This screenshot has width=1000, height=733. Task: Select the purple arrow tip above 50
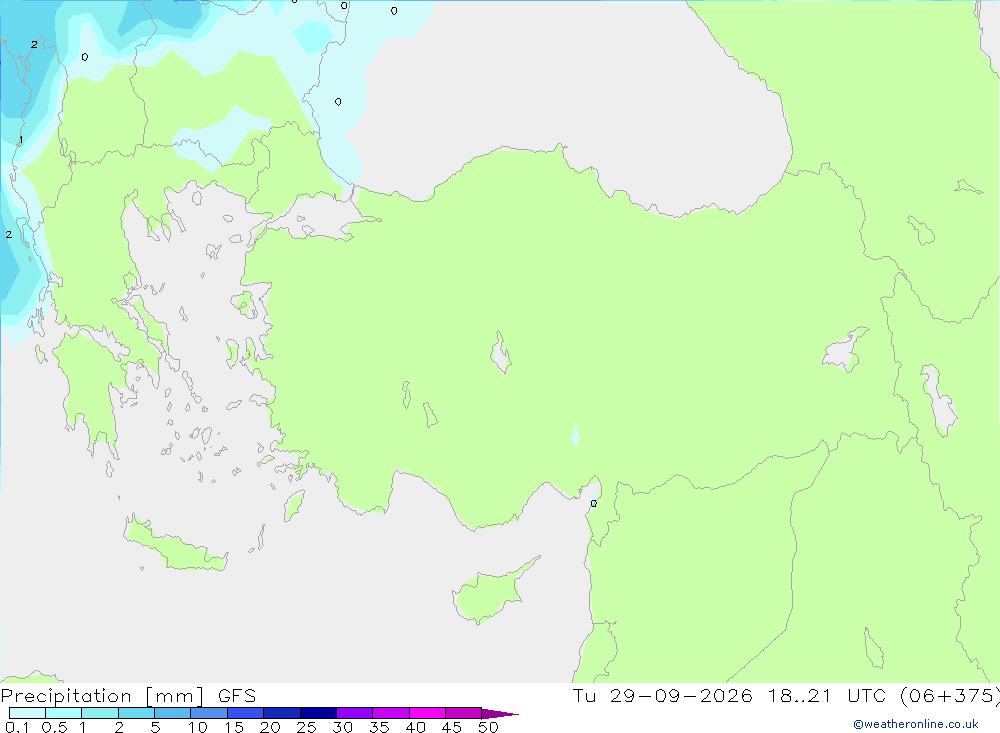click(500, 713)
